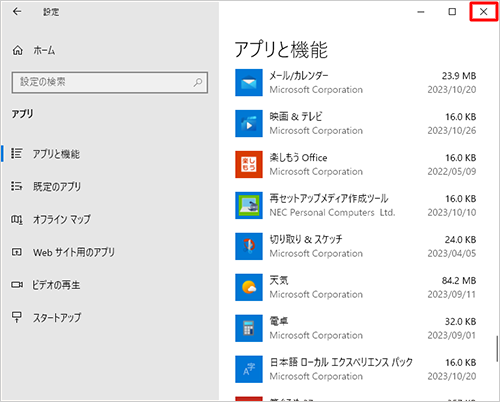Click the 23.9 MB size value
The image size is (500, 402).
459,76
